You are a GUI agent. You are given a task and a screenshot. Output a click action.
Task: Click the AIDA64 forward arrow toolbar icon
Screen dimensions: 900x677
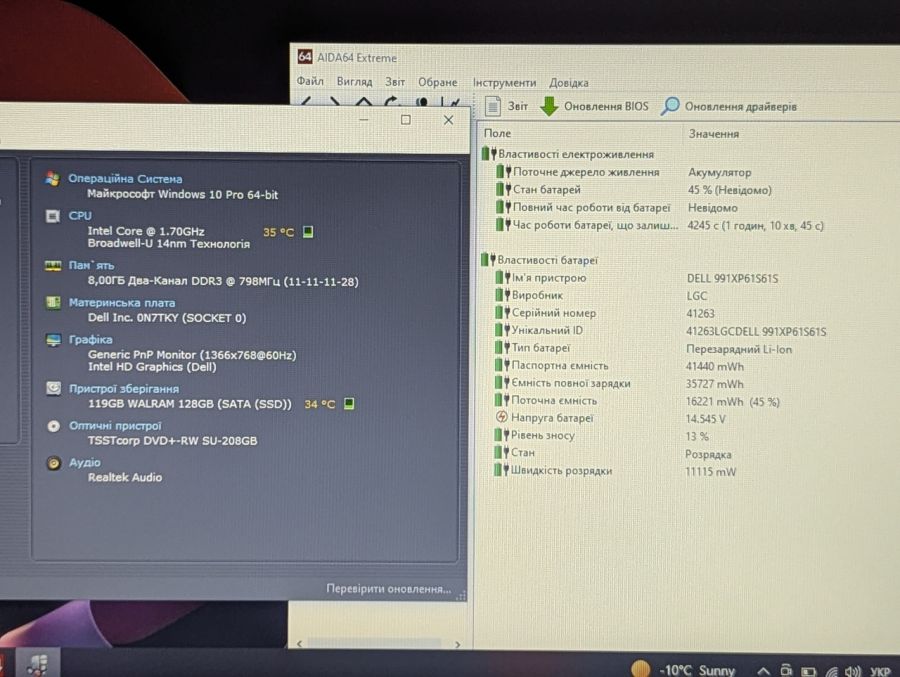[x=334, y=102]
